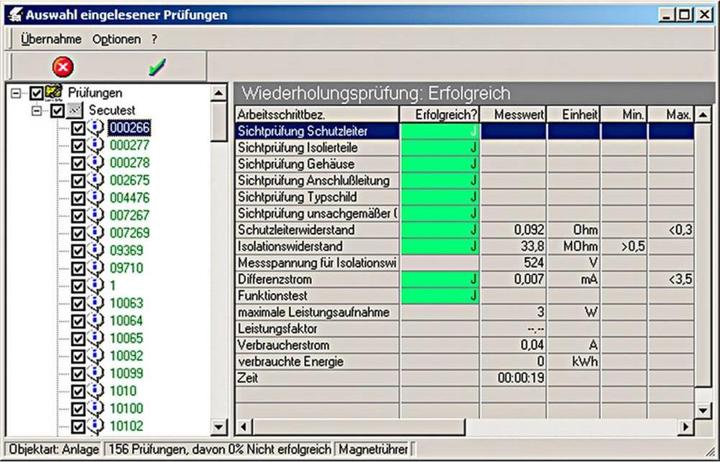720x462 pixels.
Task: Click the green checkmark accept icon
Action: [x=158, y=67]
